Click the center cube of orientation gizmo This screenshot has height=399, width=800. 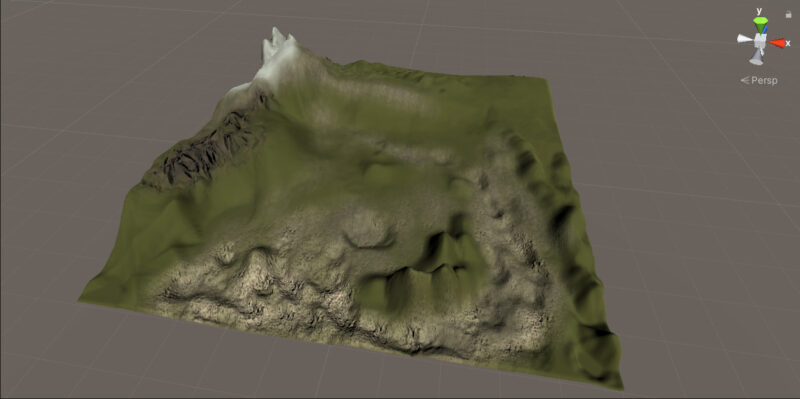coord(760,40)
